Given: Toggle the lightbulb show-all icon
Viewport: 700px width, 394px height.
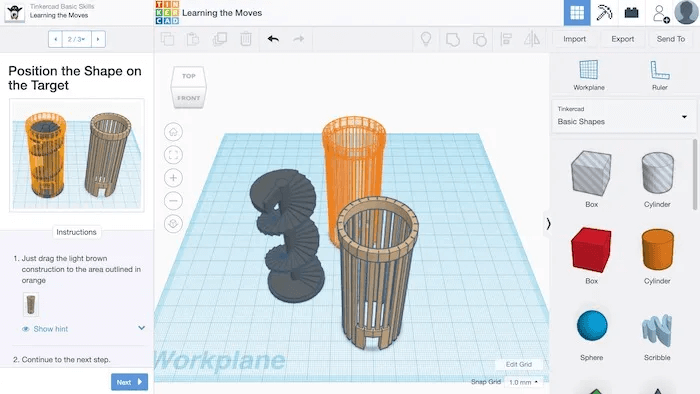Looking at the screenshot, I should pos(426,39).
